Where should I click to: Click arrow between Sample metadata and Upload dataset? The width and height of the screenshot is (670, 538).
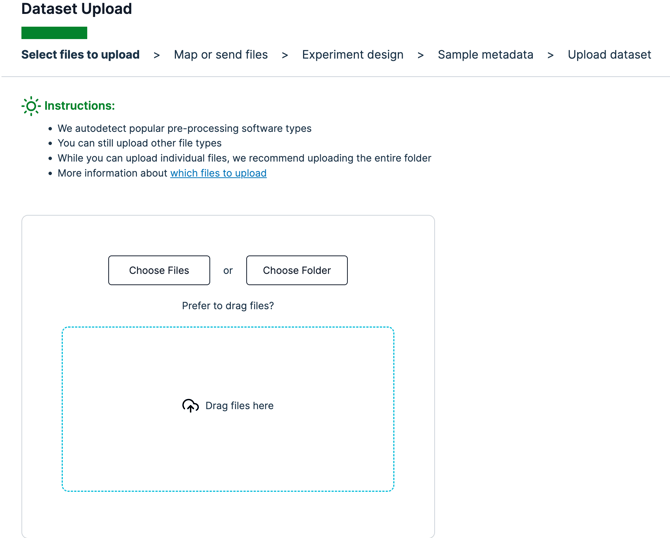(x=551, y=55)
